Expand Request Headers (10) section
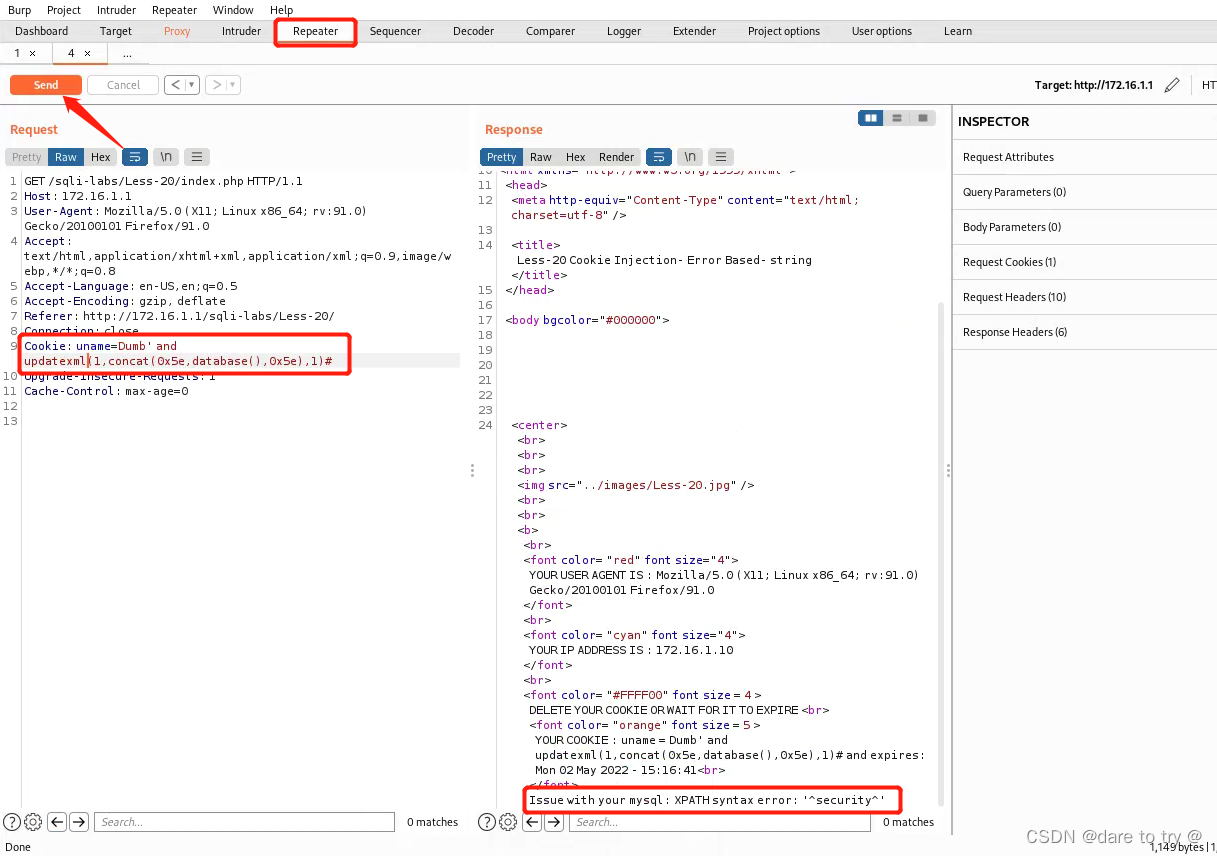1217x856 pixels. [1084, 297]
